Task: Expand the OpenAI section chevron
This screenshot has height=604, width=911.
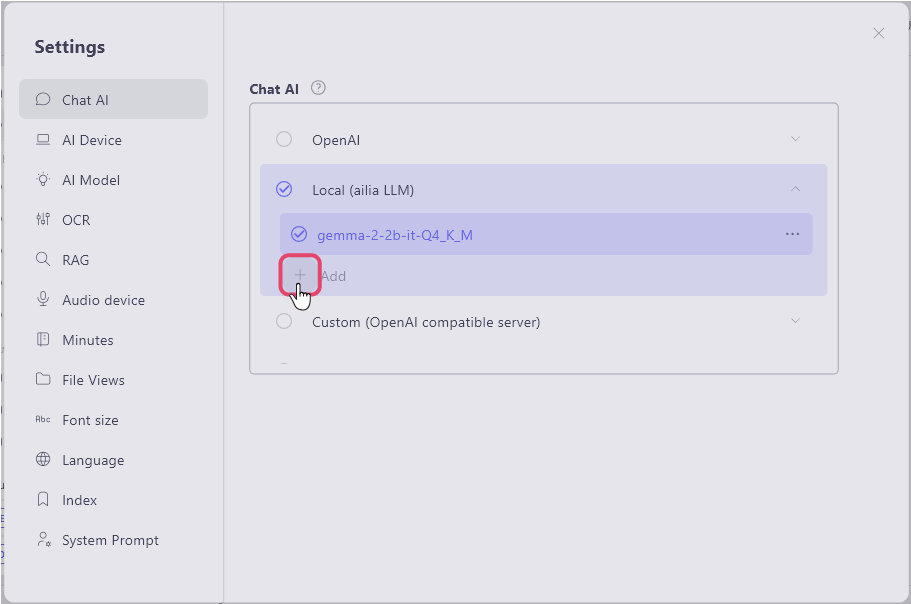Action: [796, 139]
